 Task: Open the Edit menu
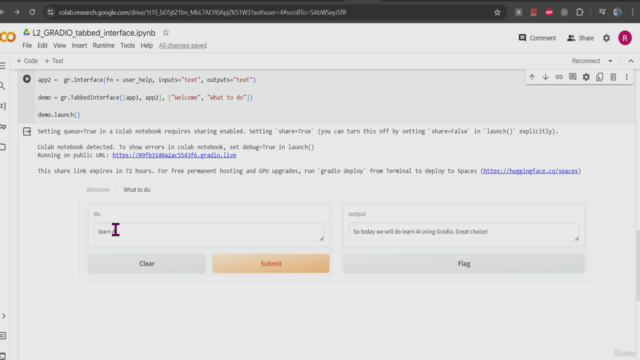(42, 45)
